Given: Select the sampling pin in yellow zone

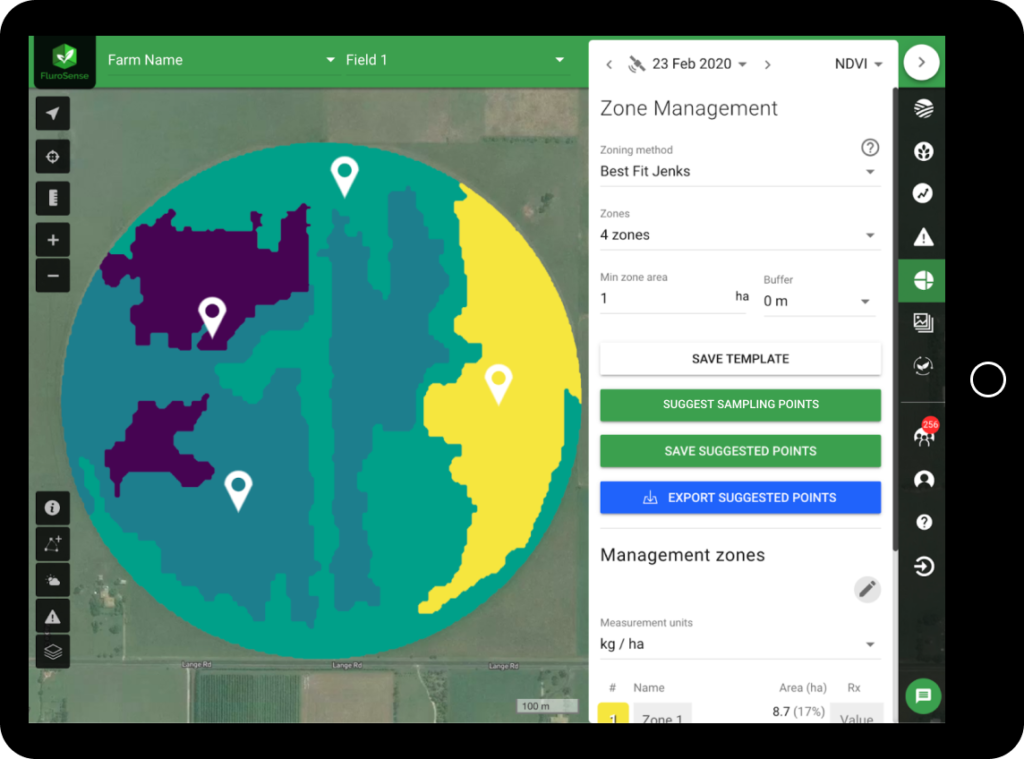Looking at the screenshot, I should [498, 383].
